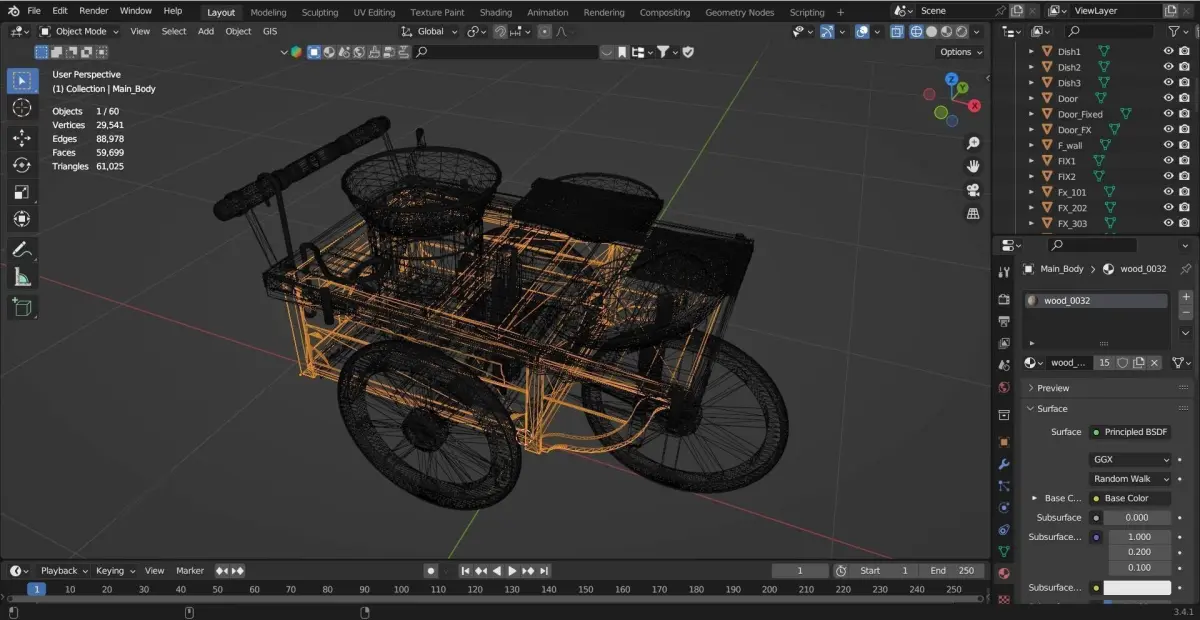This screenshot has height=620, width=1200.
Task: Click the Subsurface Radius 1.000 field
Action: click(1140, 537)
